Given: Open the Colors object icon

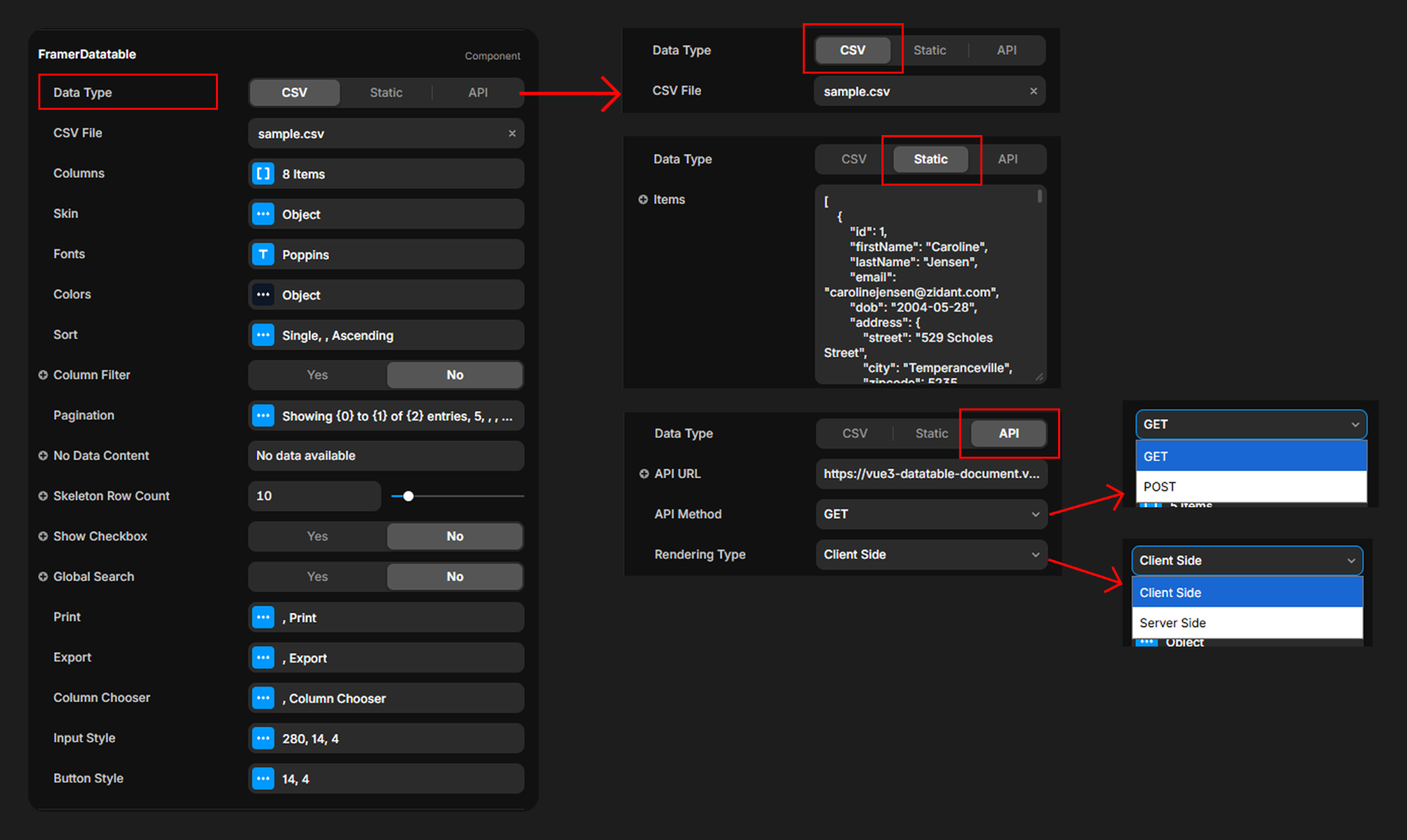Looking at the screenshot, I should coord(263,295).
